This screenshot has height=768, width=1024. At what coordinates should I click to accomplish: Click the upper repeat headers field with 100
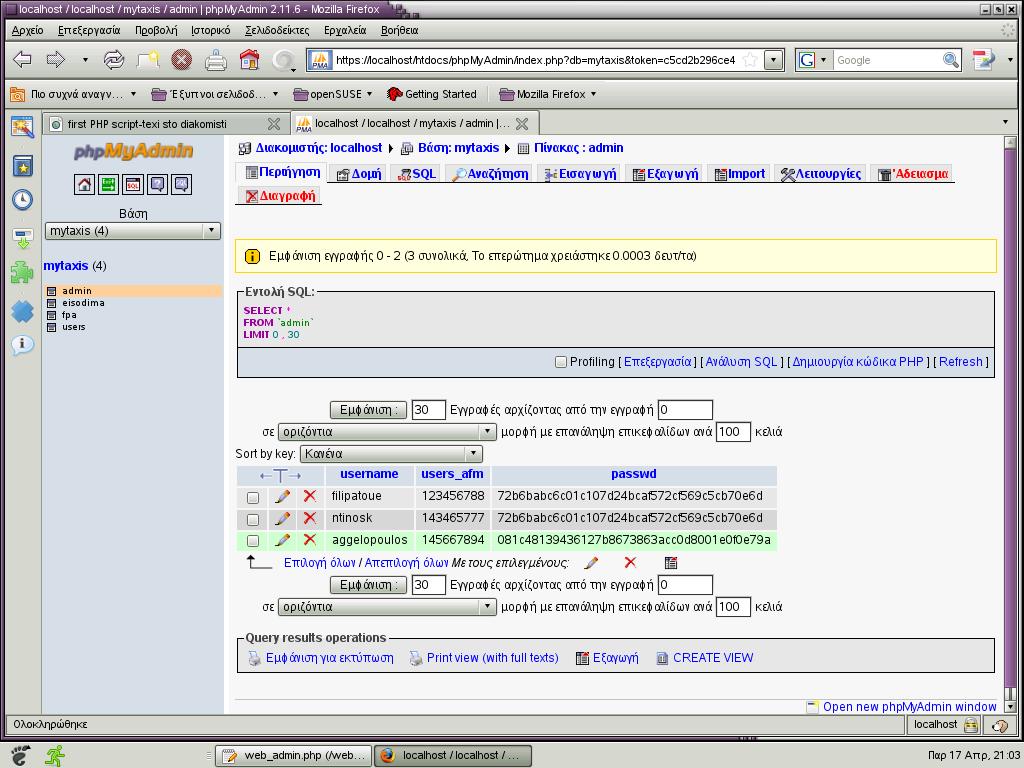(x=733, y=432)
